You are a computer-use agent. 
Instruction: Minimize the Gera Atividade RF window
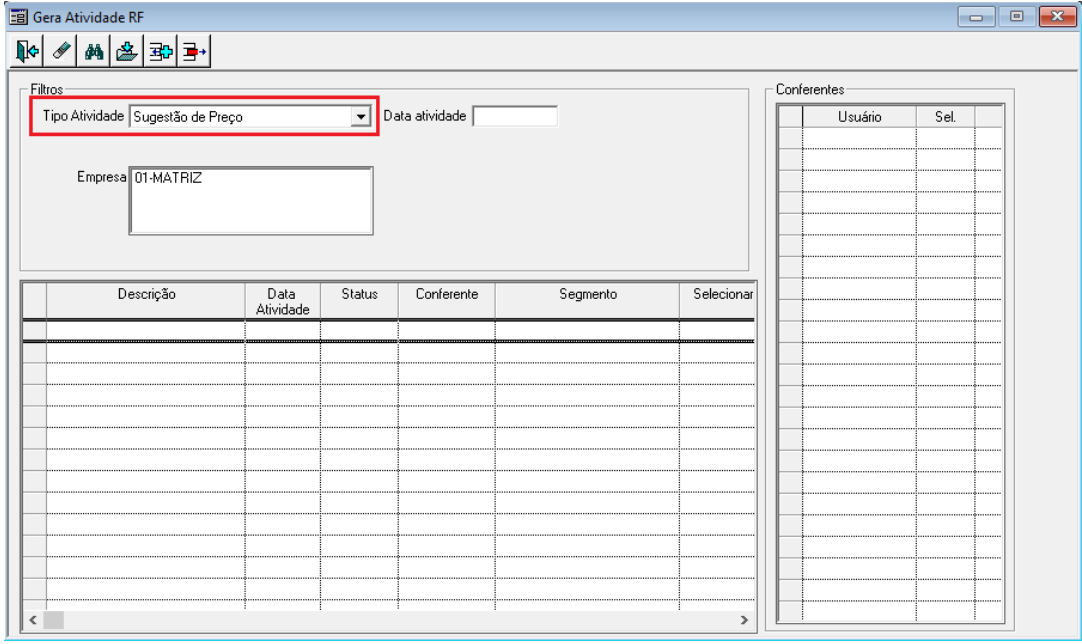(x=976, y=17)
